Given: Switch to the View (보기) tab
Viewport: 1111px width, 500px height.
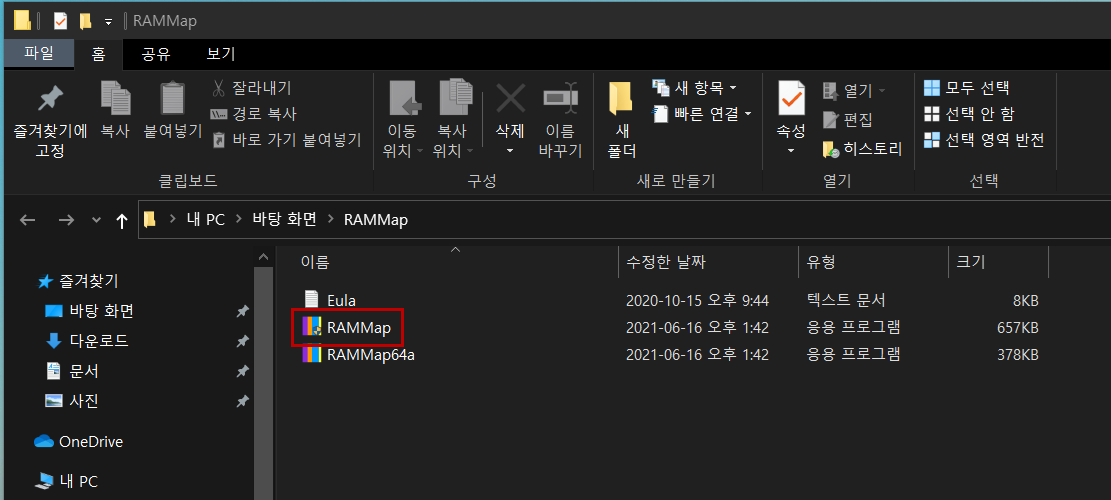Looking at the screenshot, I should pos(220,54).
